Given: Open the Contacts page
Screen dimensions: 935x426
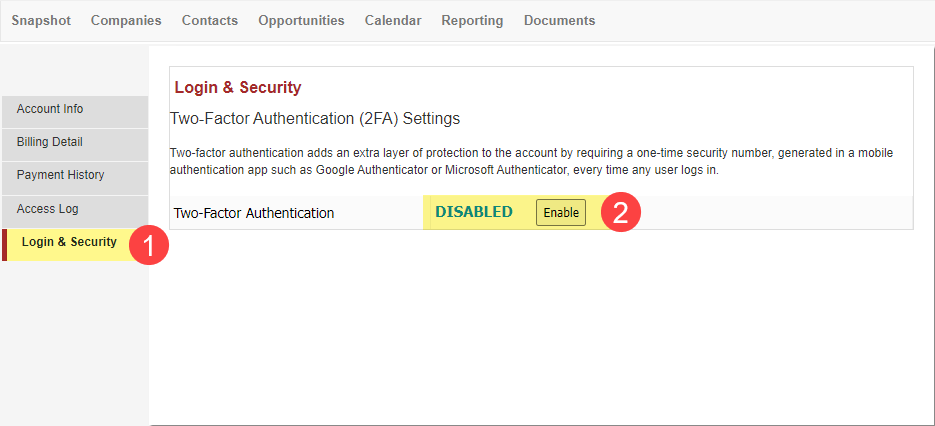Looking at the screenshot, I should point(210,20).
